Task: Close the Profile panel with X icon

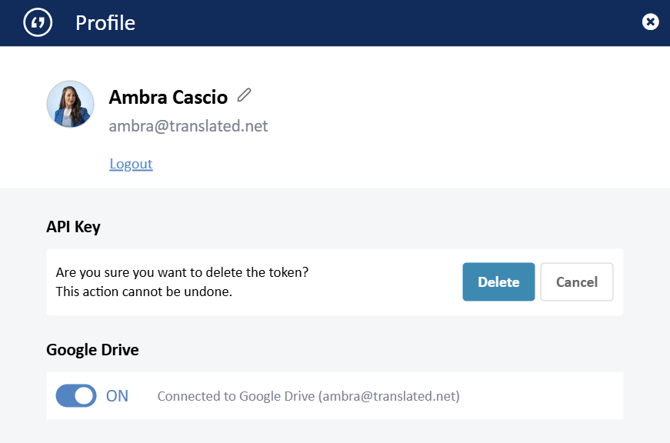Action: pyautogui.click(x=650, y=22)
